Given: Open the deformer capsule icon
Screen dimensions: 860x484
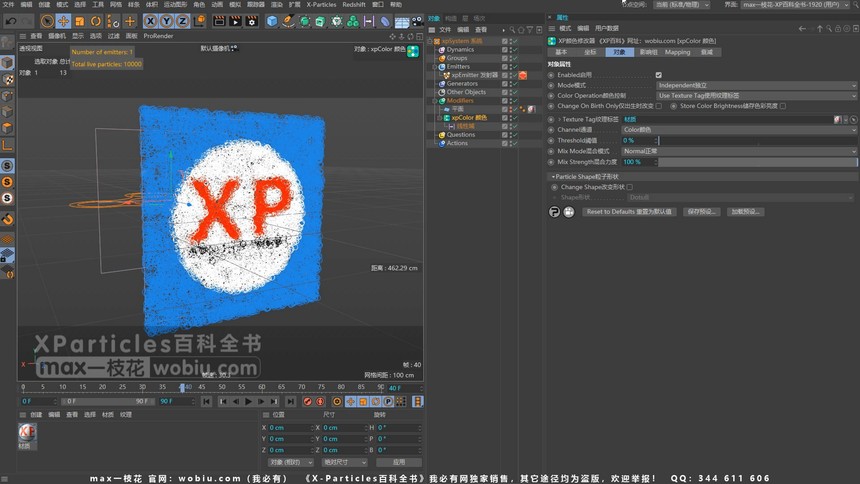Looking at the screenshot, I should pyautogui.click(x=386, y=21).
